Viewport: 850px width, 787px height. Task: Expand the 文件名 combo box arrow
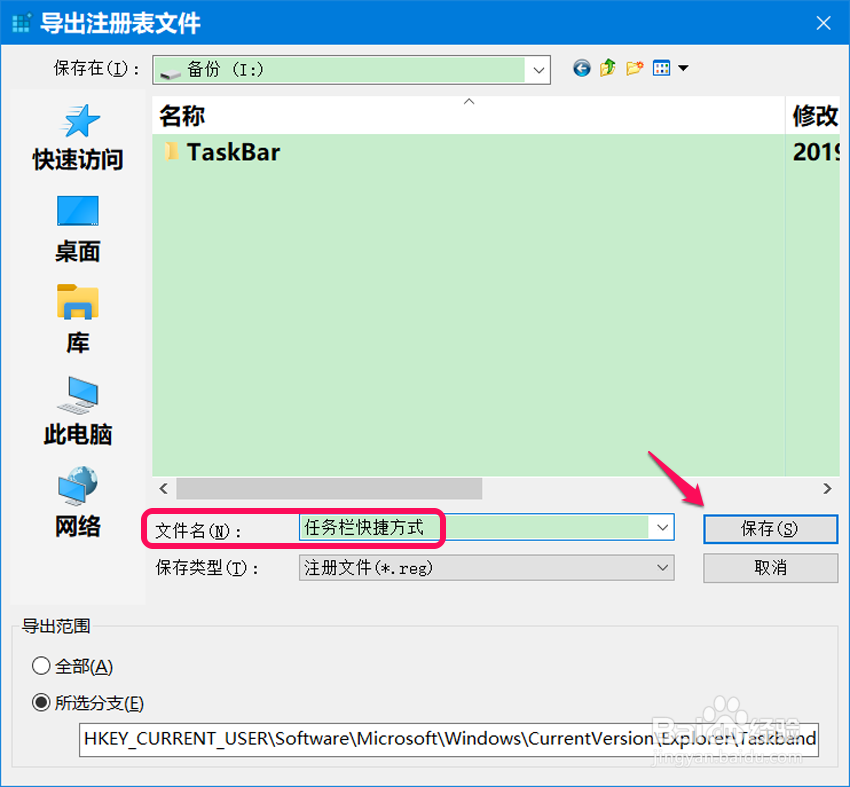(662, 528)
